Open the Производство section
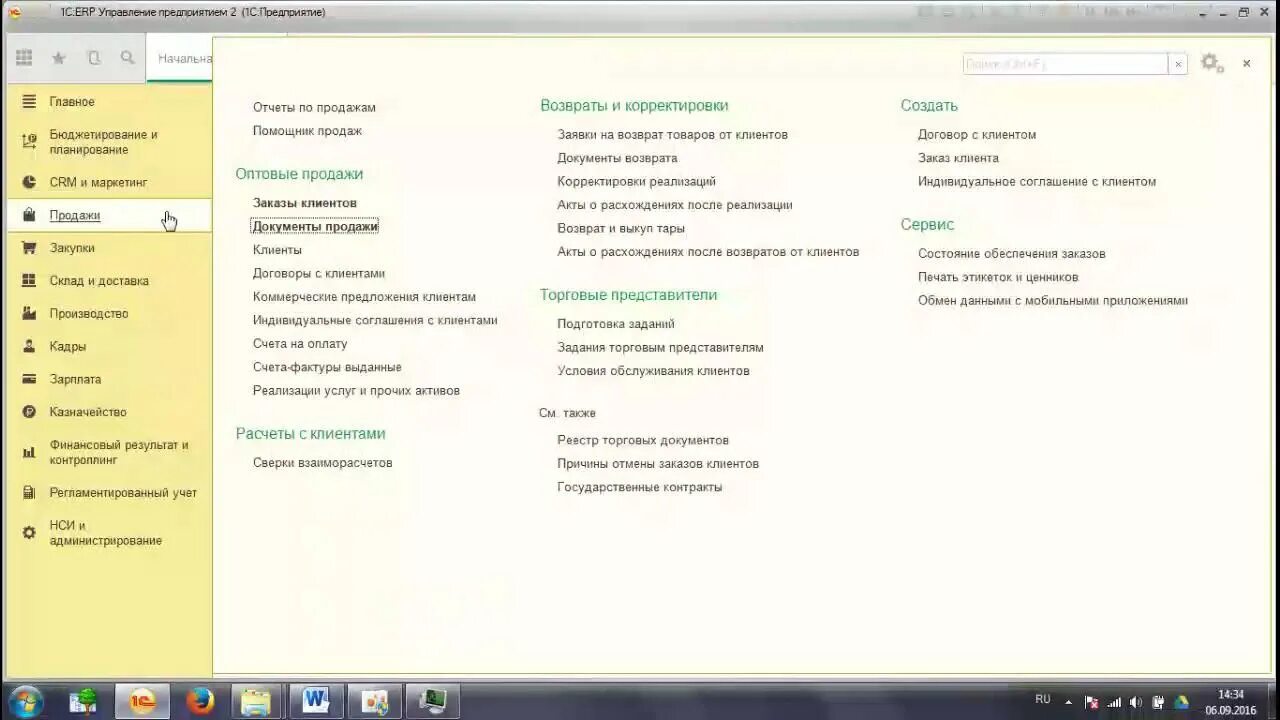Viewport: 1280px width, 720px height. click(x=89, y=313)
